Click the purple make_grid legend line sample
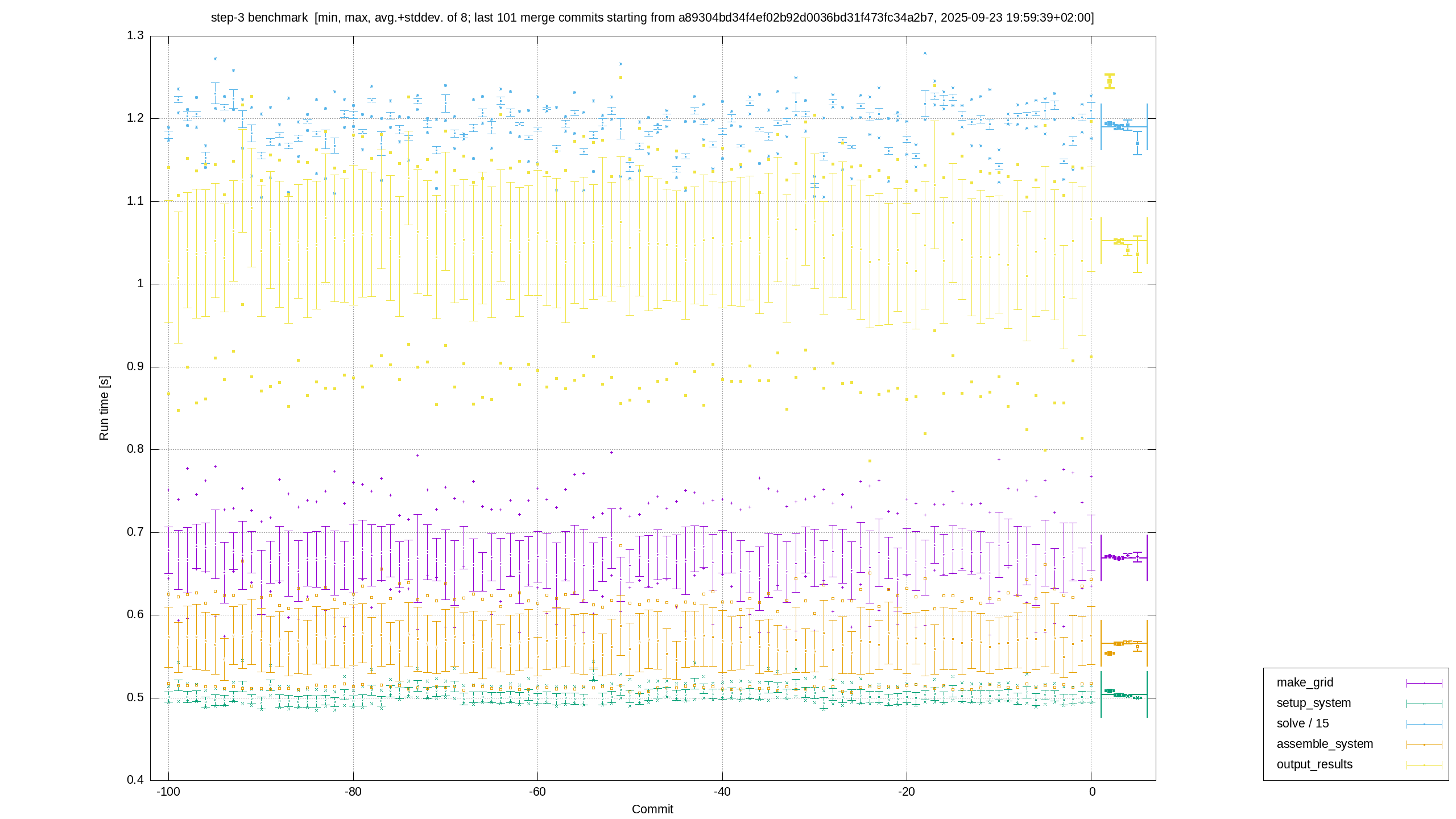Image resolution: width=1456 pixels, height=819 pixels. [x=1424, y=683]
